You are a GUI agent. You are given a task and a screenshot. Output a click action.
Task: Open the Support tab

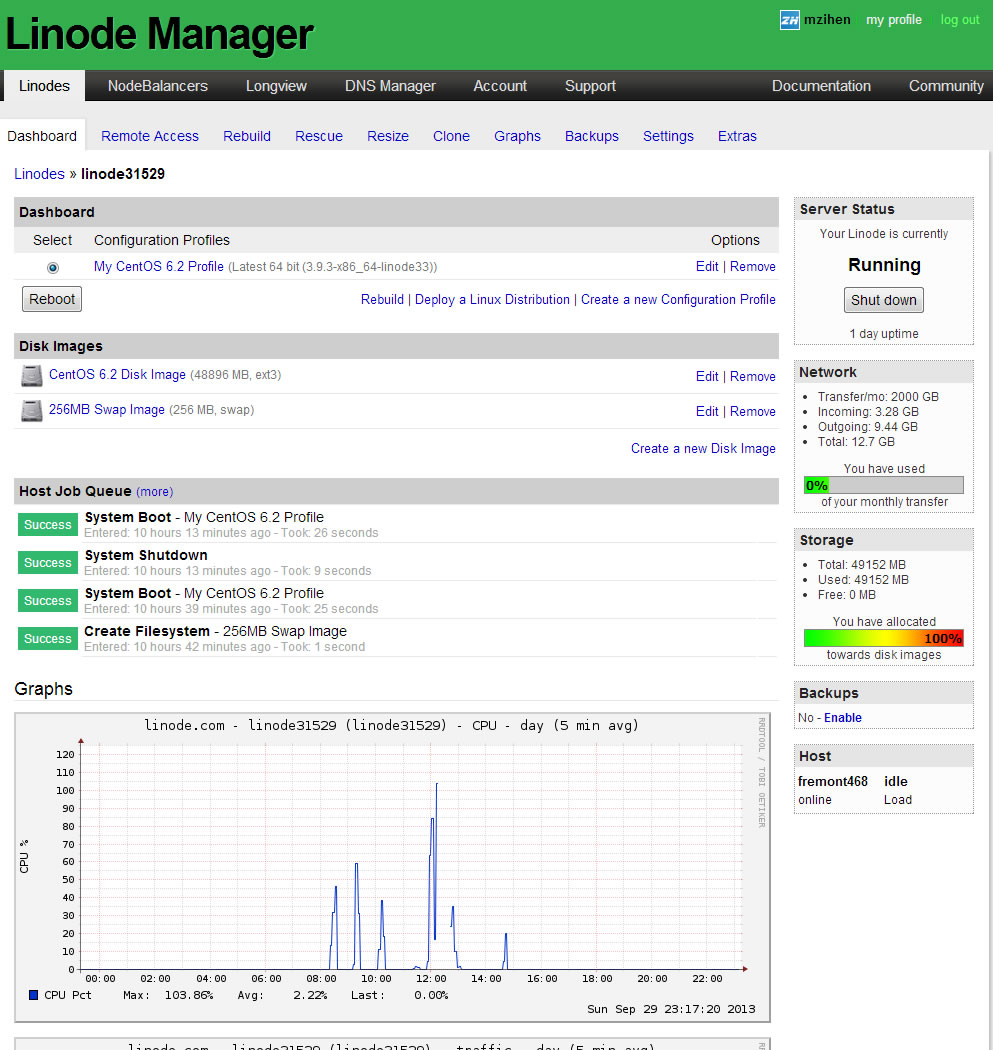point(590,86)
